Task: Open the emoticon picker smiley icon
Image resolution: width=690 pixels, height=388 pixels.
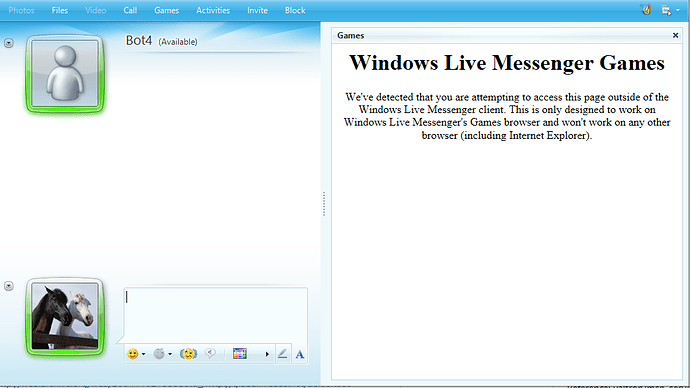Action: pyautogui.click(x=132, y=354)
